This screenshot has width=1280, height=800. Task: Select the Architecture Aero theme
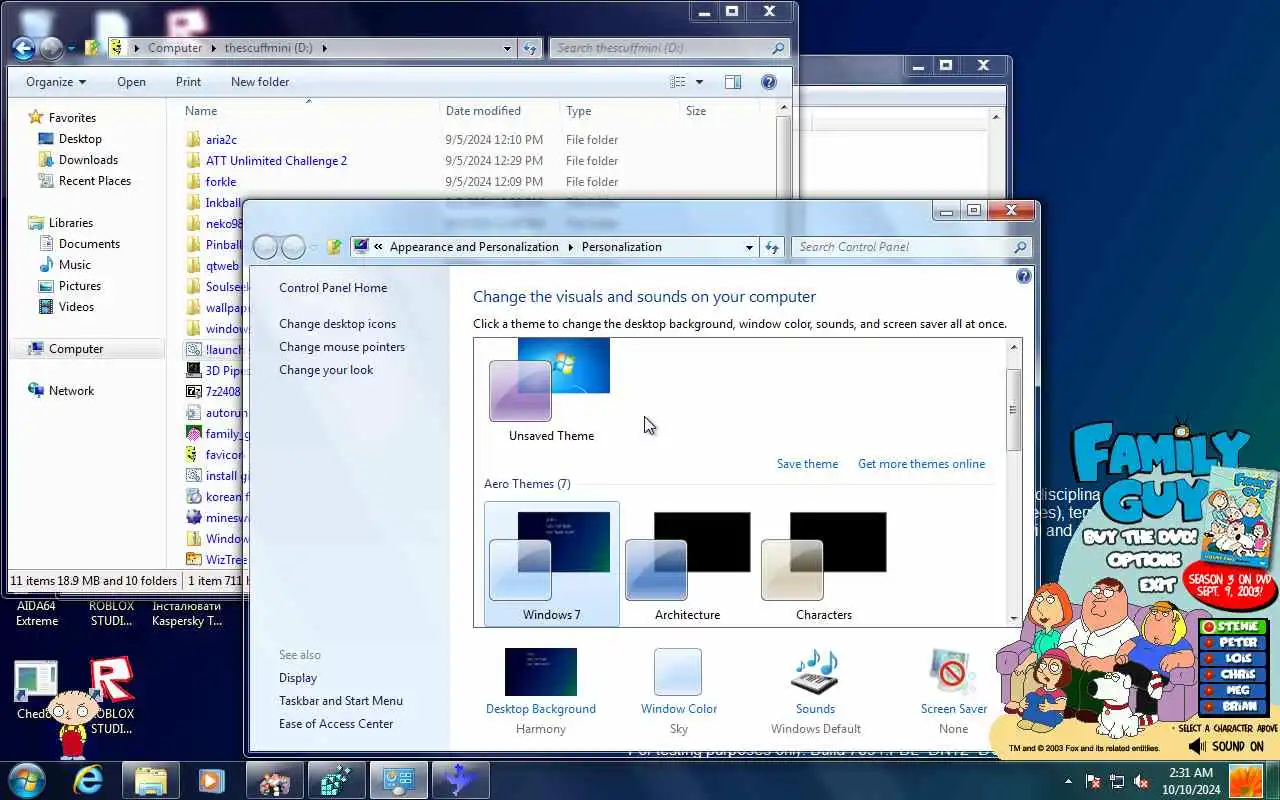688,565
